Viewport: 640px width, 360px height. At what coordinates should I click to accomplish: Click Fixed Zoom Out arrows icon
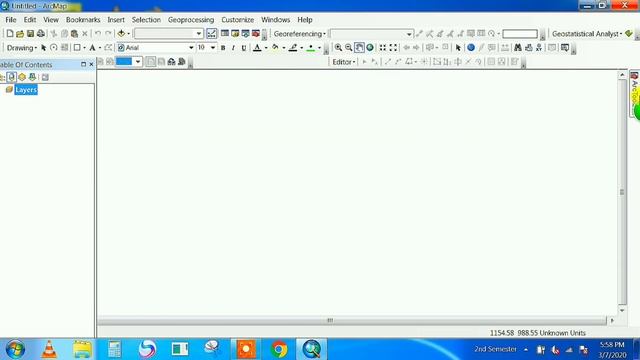(x=393, y=48)
